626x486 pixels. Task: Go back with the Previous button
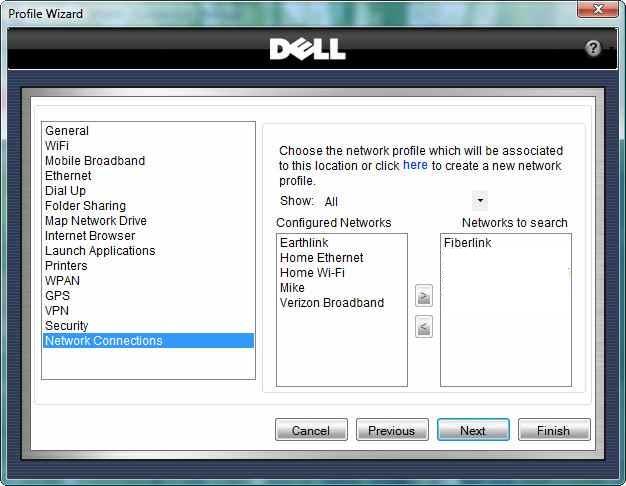click(392, 430)
